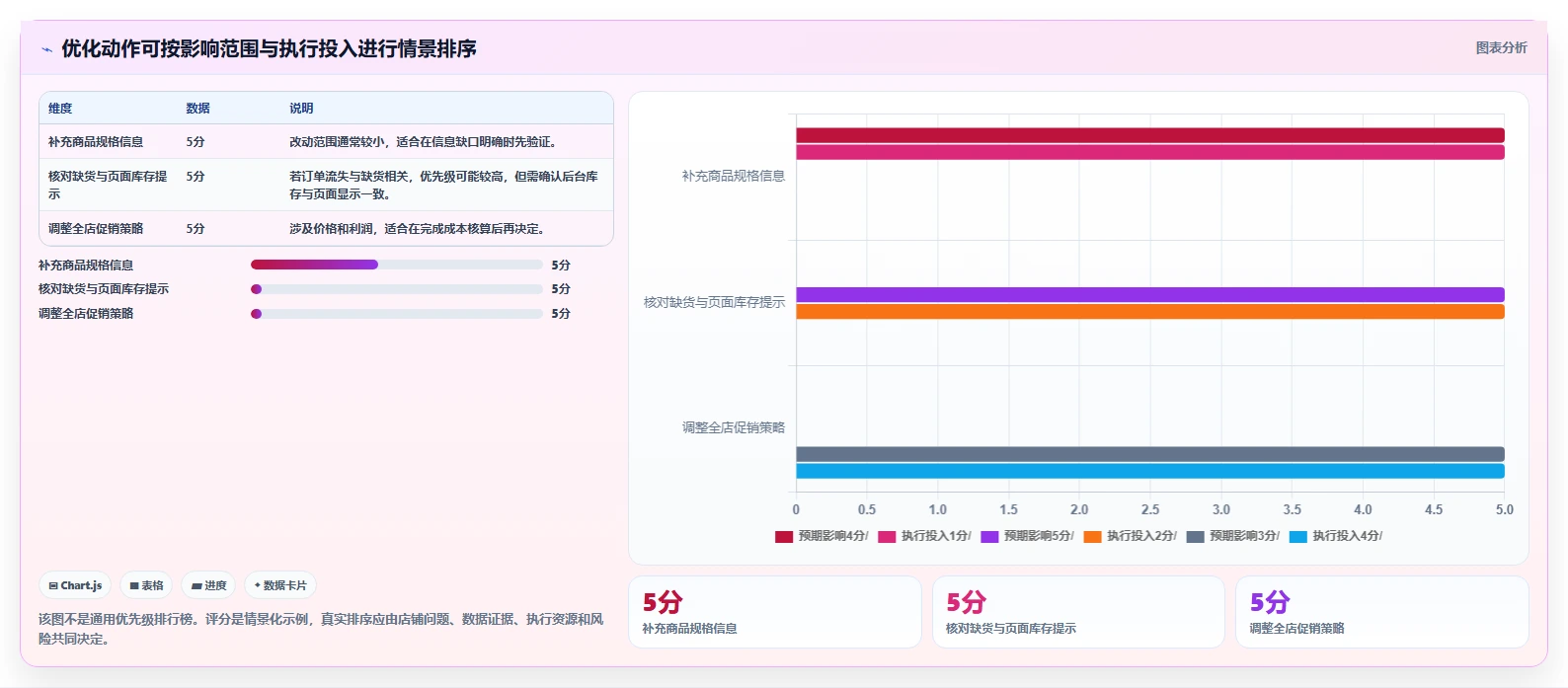Click the x-axis tick label 3.5
Image resolution: width=1568 pixels, height=688 pixels.
coord(1292,509)
